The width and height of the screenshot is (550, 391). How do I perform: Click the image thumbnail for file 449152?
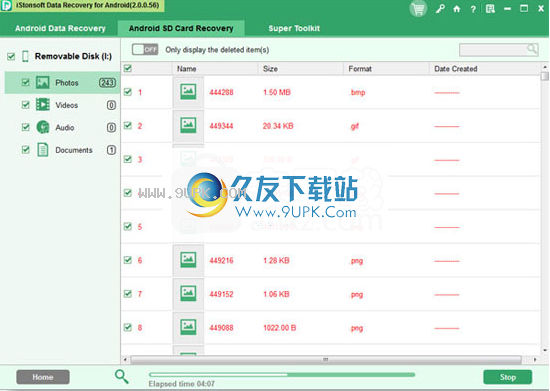coord(188,294)
